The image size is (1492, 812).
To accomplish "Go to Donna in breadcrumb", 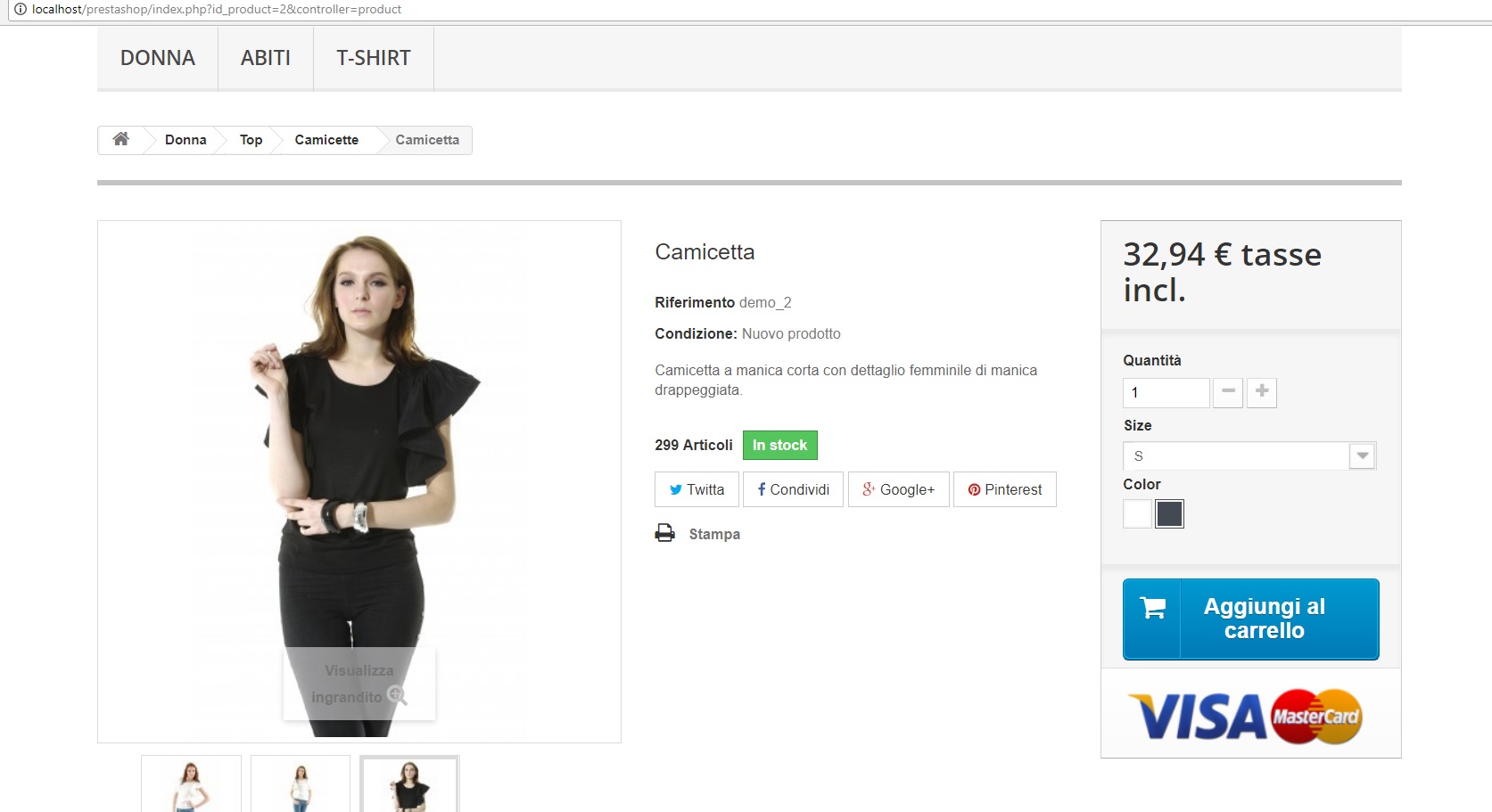I will click(x=185, y=140).
